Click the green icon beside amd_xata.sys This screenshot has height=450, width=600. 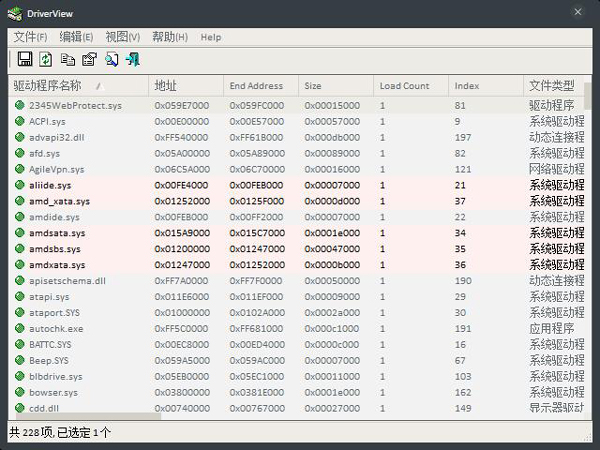[20, 201]
